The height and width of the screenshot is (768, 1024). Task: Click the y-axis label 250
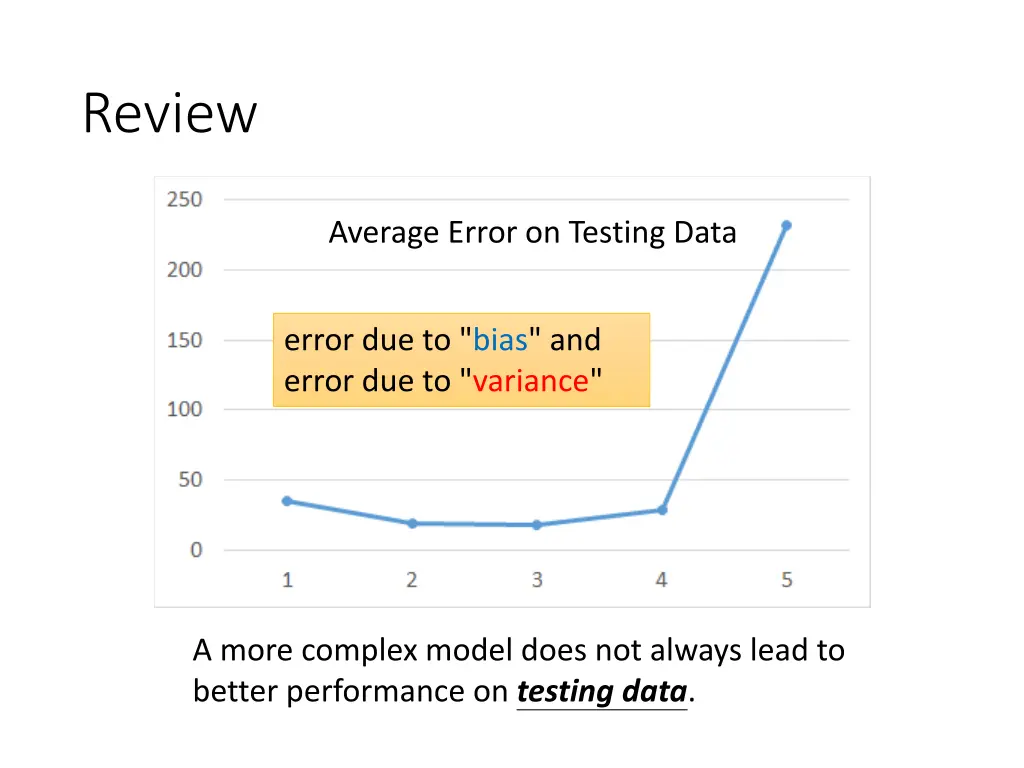[184, 200]
